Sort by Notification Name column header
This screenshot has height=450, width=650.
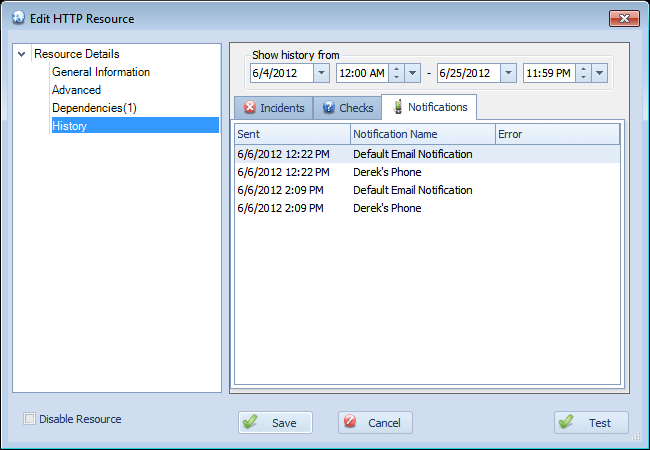[x=423, y=134]
